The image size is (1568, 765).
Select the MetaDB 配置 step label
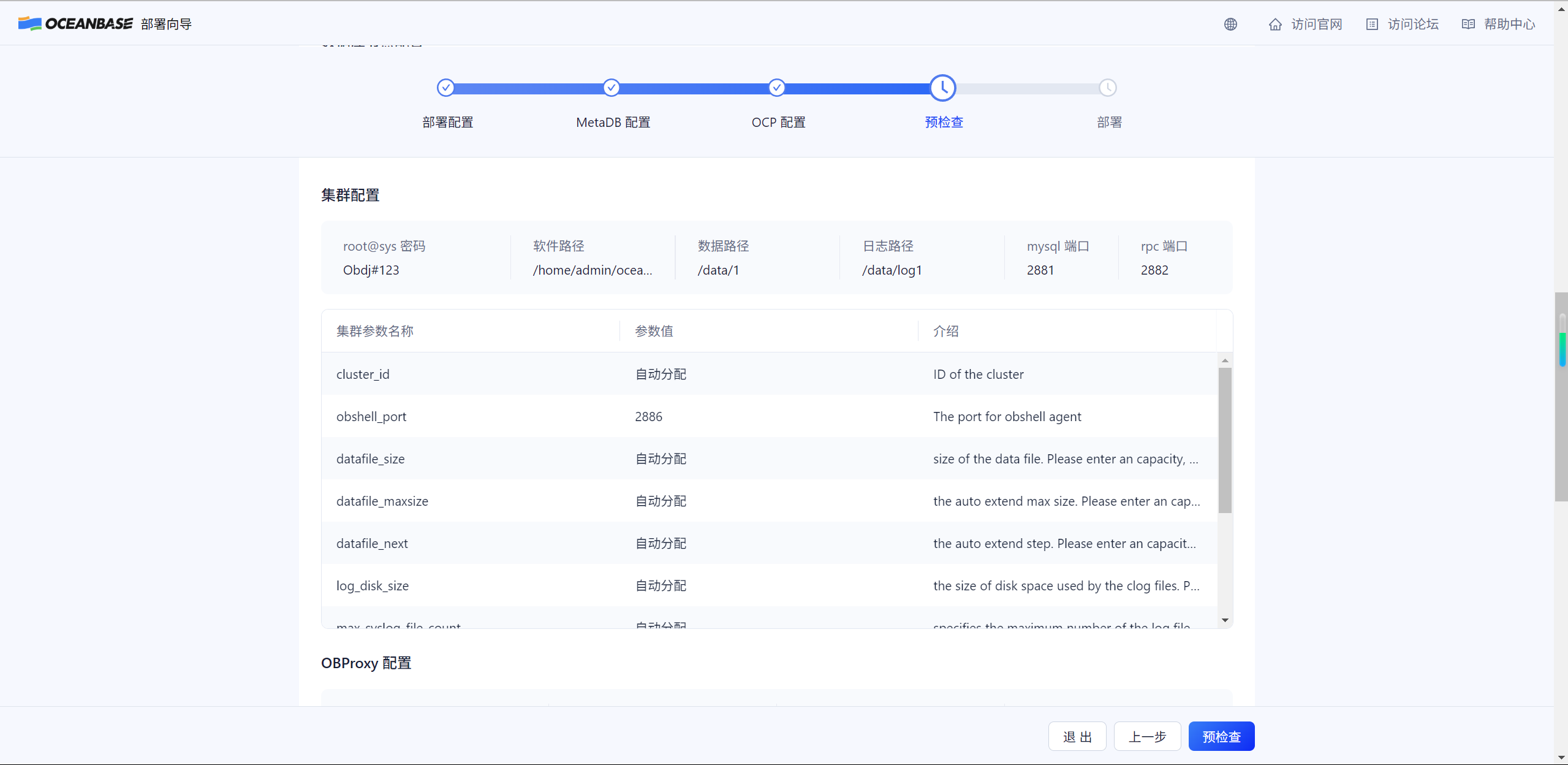613,122
